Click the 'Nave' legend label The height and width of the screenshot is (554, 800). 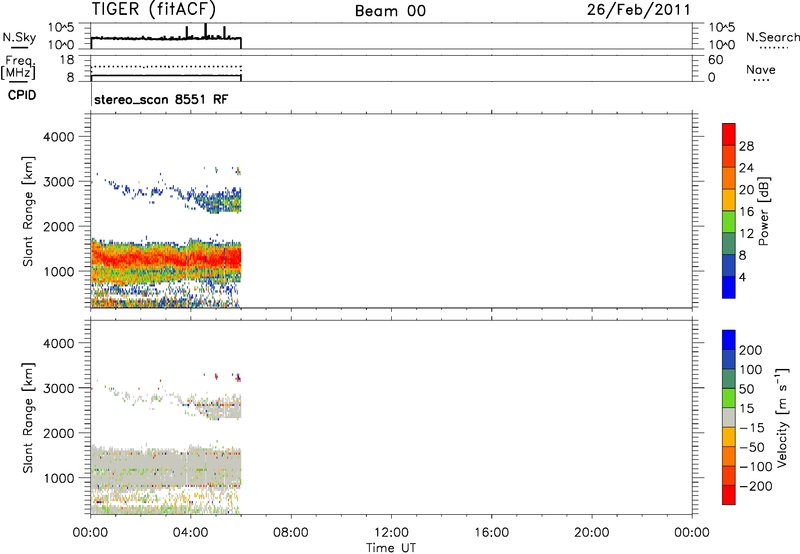[x=761, y=69]
